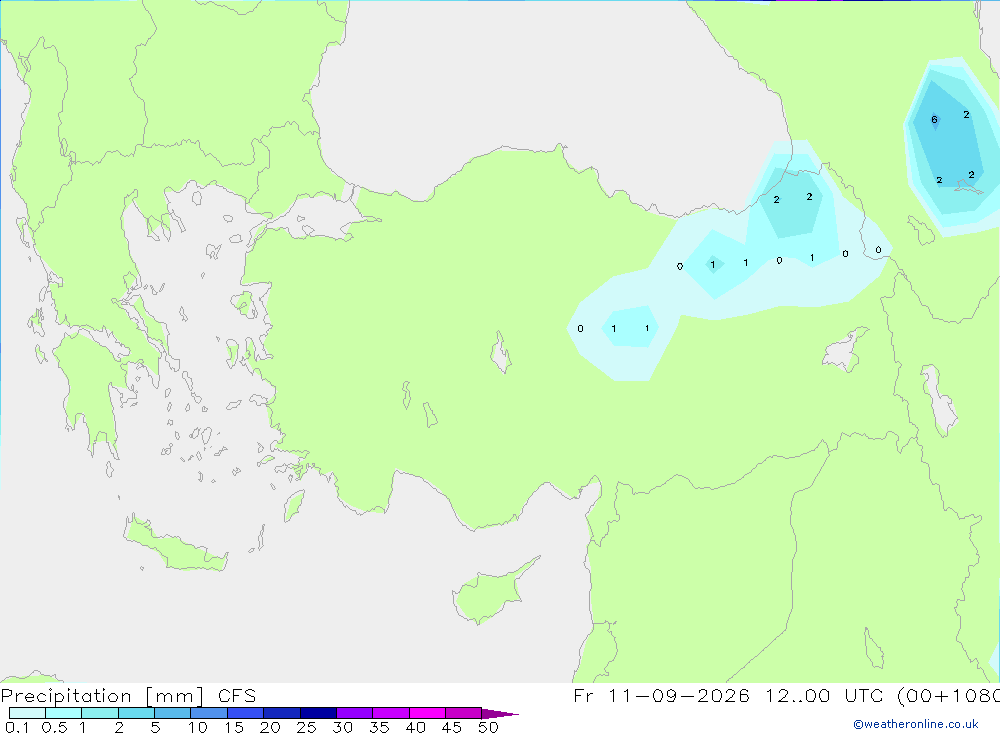Click the 45–50 mm legend color box

pos(464,713)
